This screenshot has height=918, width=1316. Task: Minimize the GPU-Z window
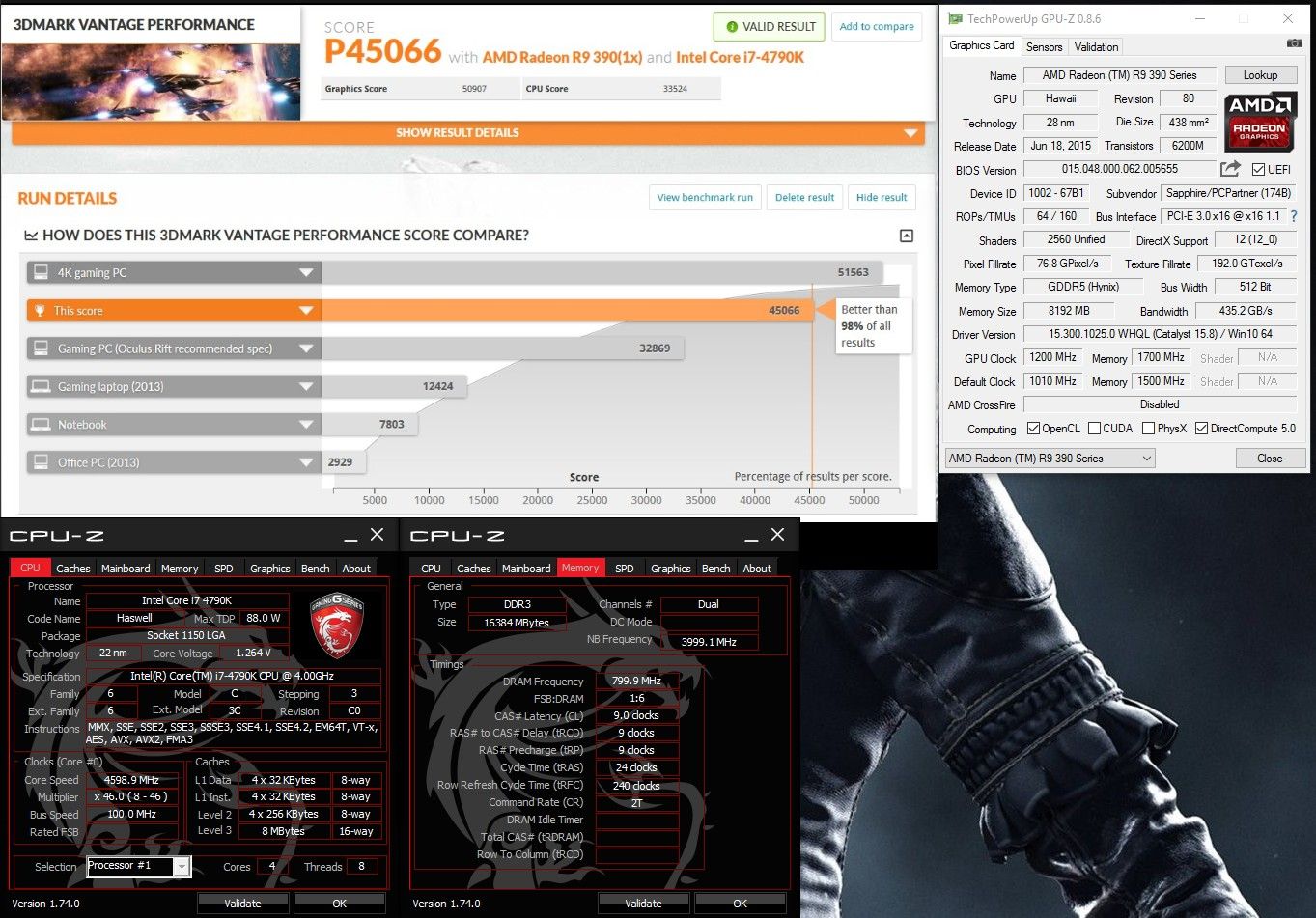coord(1200,18)
